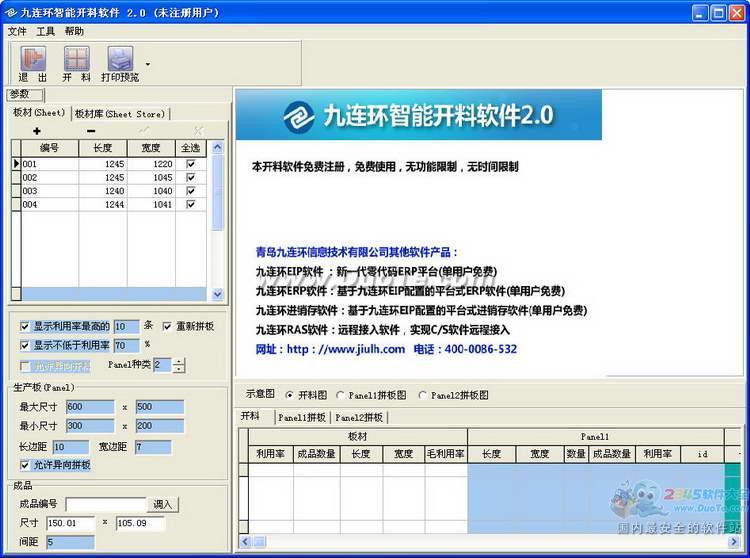Viewport: 750px width, 558px height.
Task: Decrease Panel种类 with spinner down
Action: coord(179,369)
